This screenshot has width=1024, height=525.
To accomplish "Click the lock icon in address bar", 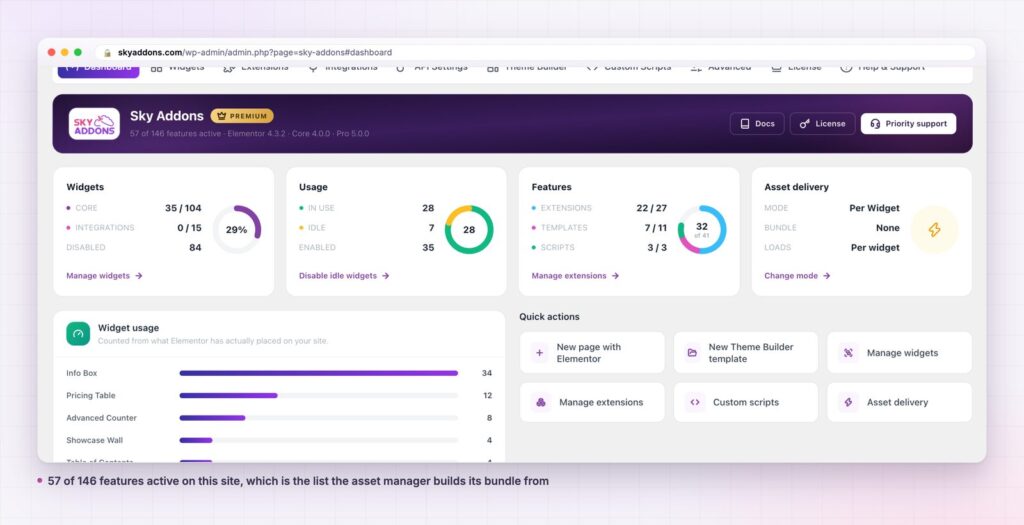I will click(108, 52).
